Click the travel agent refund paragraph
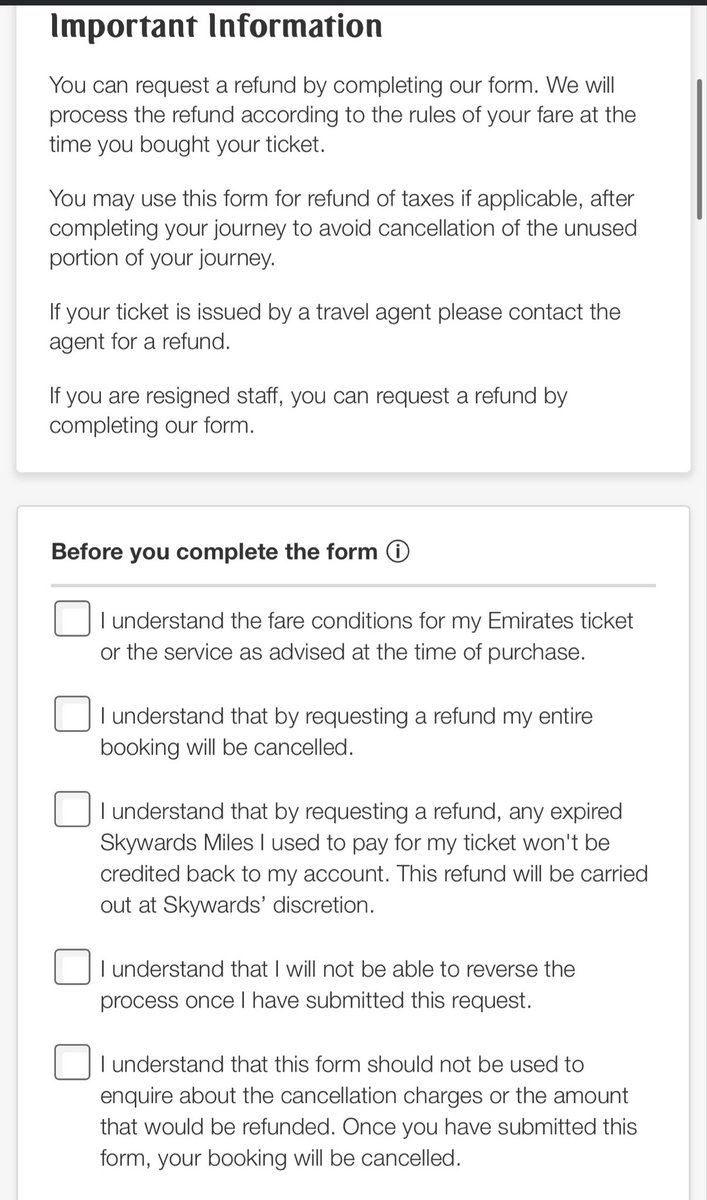Image resolution: width=707 pixels, height=1200 pixels. tap(334, 325)
